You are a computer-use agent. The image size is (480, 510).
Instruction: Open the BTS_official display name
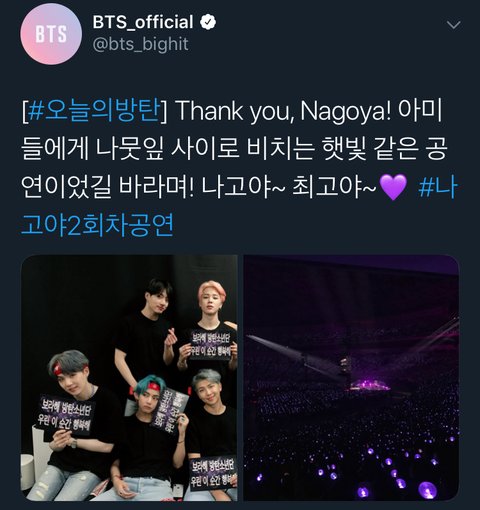tap(143, 22)
